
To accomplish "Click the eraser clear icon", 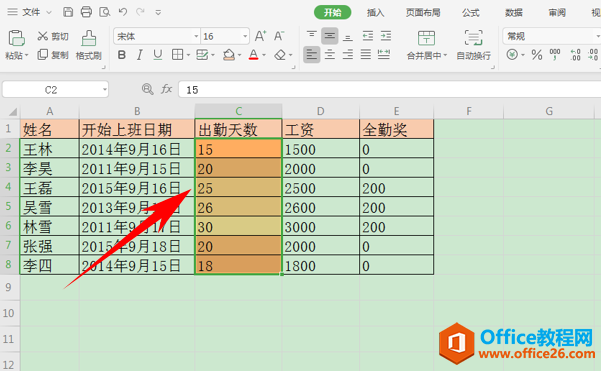I will tap(280, 55).
